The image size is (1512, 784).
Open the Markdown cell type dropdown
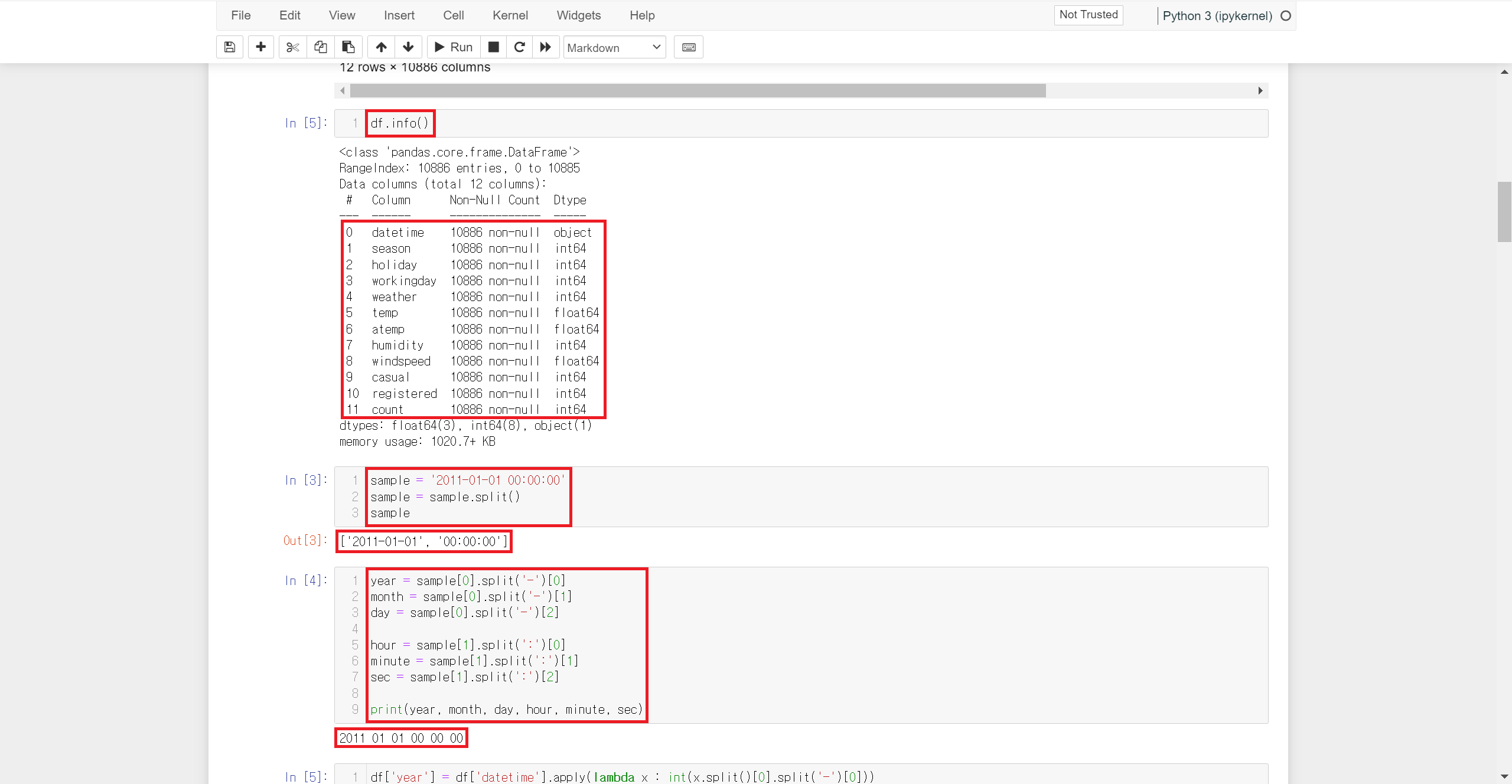pos(614,47)
